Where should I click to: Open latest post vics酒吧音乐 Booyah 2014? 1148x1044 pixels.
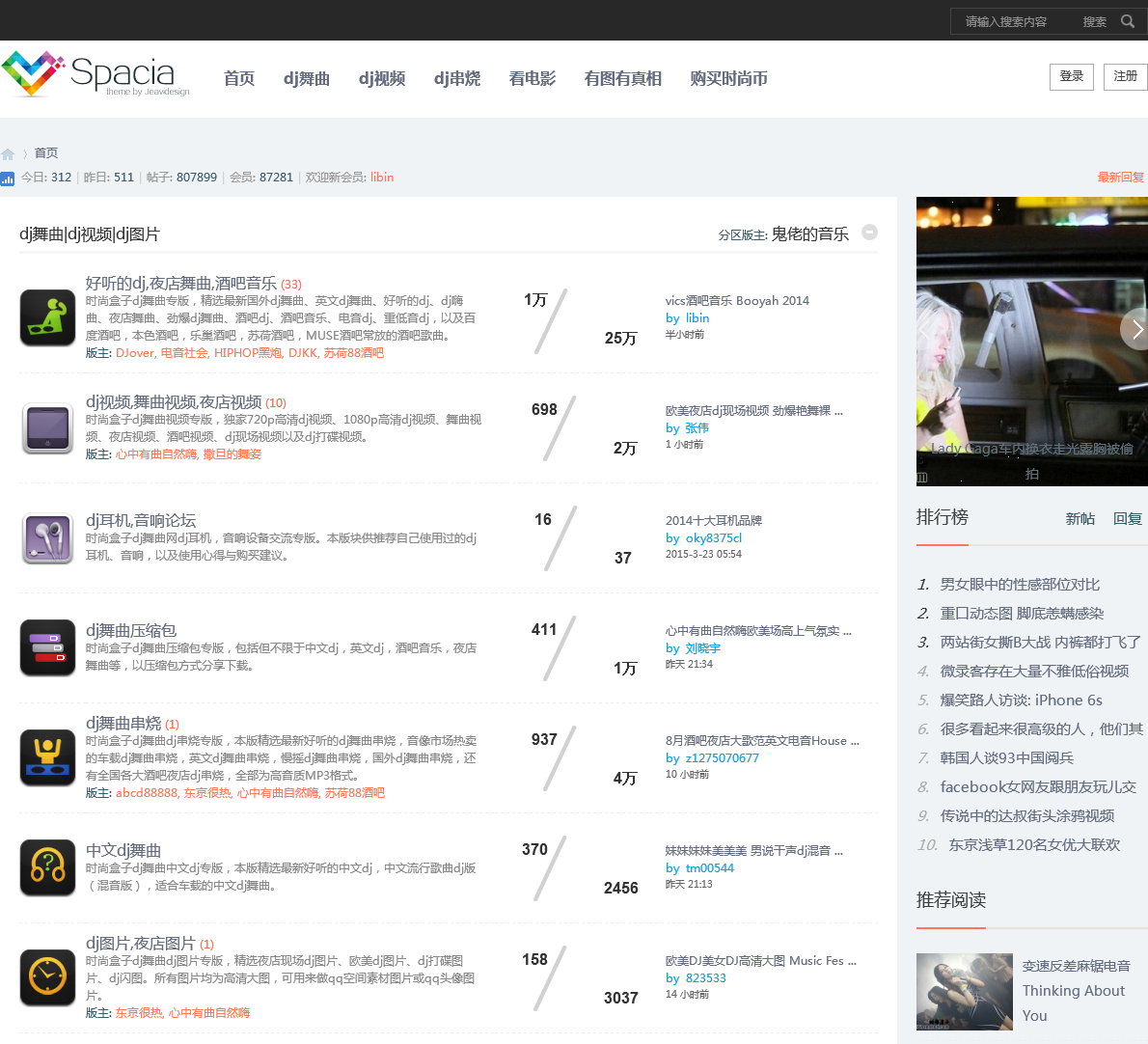pyautogui.click(x=737, y=301)
